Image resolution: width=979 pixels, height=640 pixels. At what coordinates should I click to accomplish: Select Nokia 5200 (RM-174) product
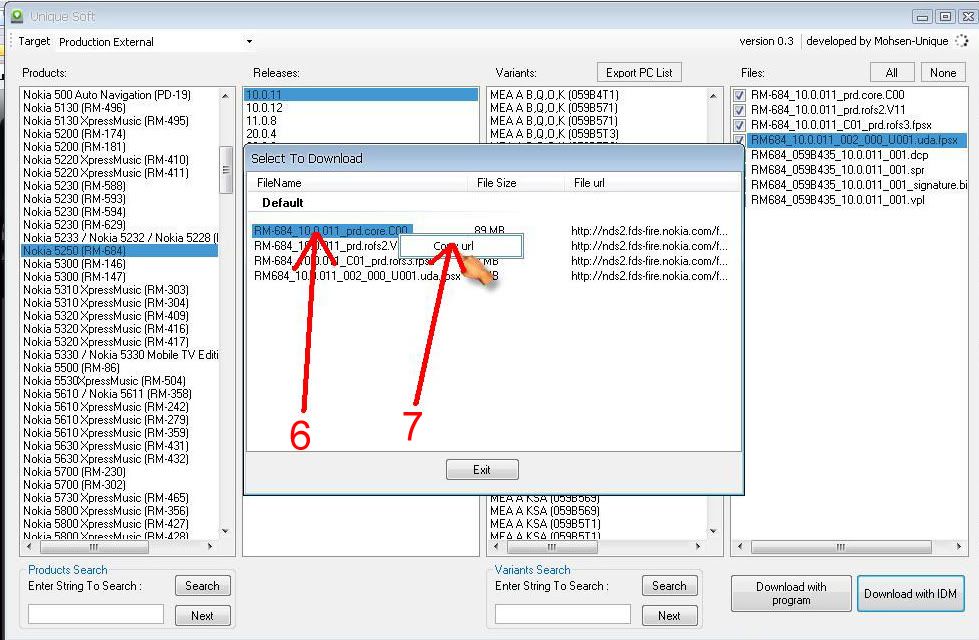click(x=74, y=134)
